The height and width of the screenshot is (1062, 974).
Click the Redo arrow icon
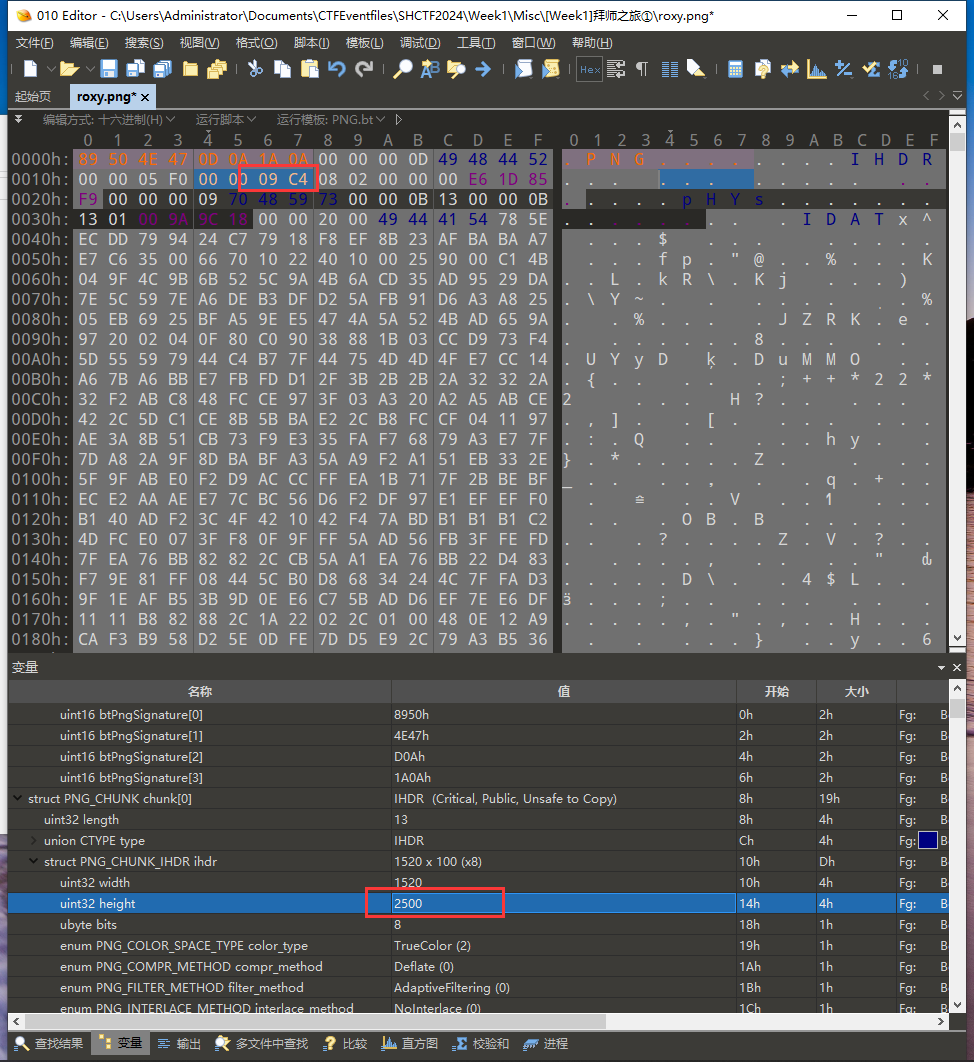coord(364,69)
